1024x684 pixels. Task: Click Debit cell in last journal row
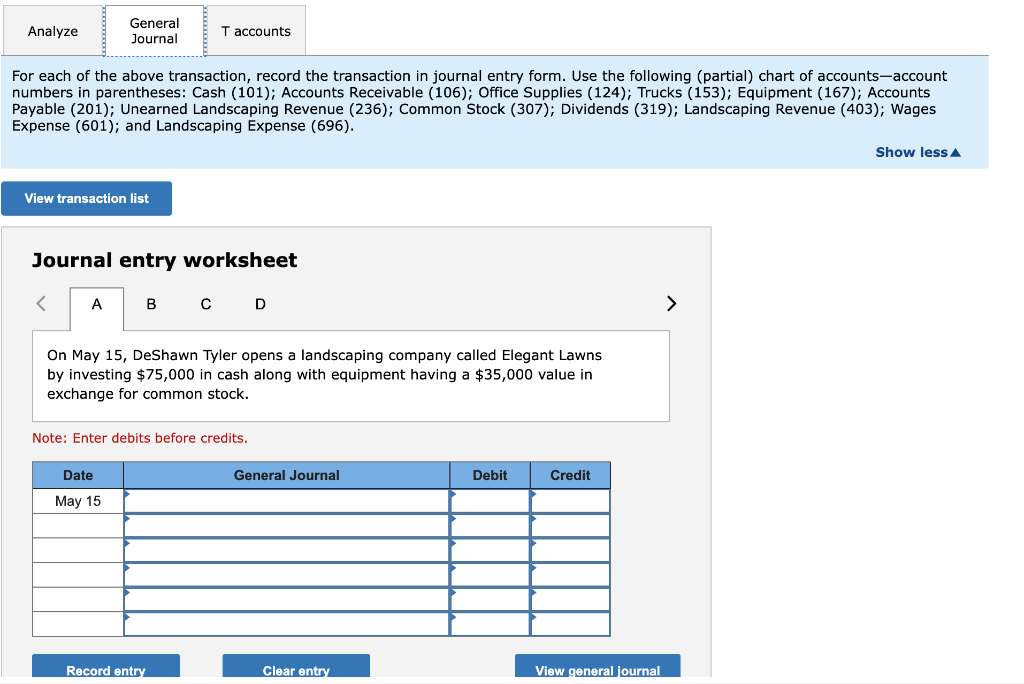(490, 624)
